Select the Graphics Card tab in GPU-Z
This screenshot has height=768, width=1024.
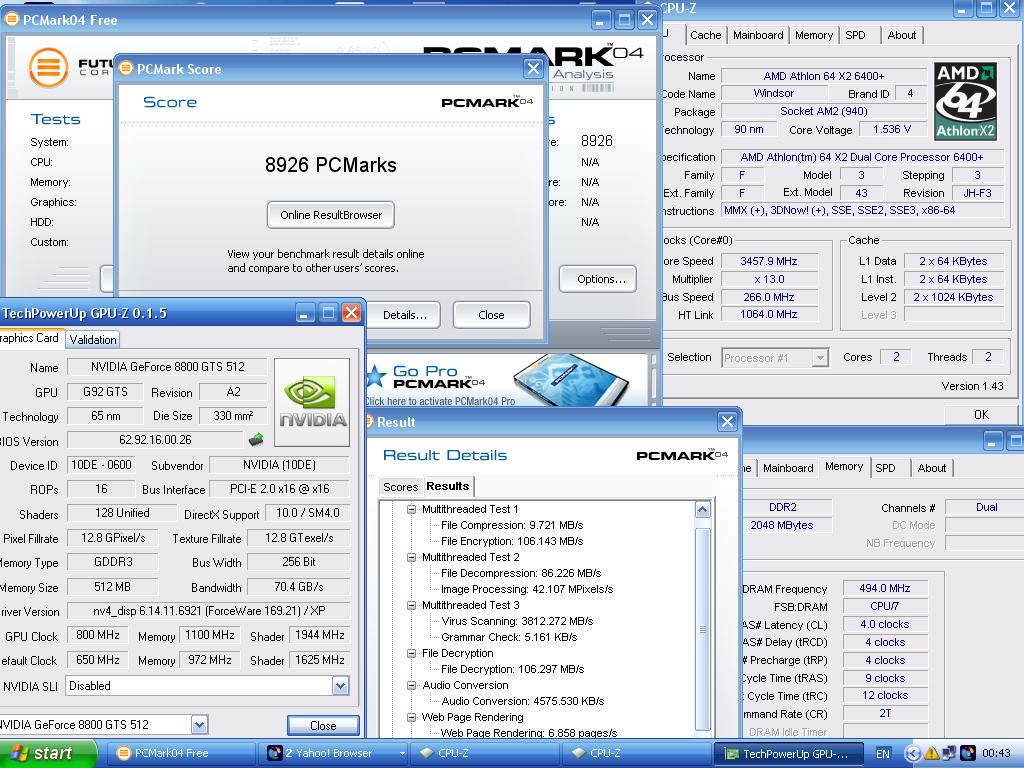pos(29,338)
